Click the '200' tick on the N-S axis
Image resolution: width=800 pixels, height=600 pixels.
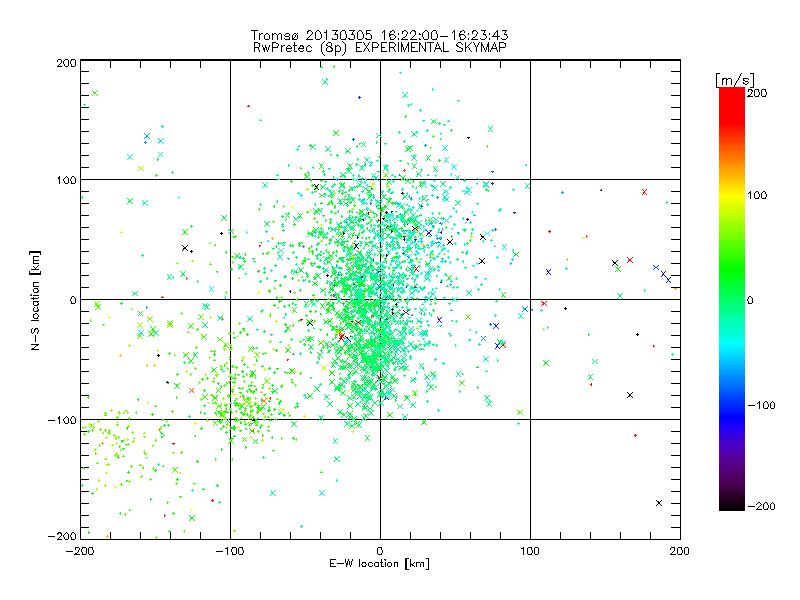[x=66, y=63]
